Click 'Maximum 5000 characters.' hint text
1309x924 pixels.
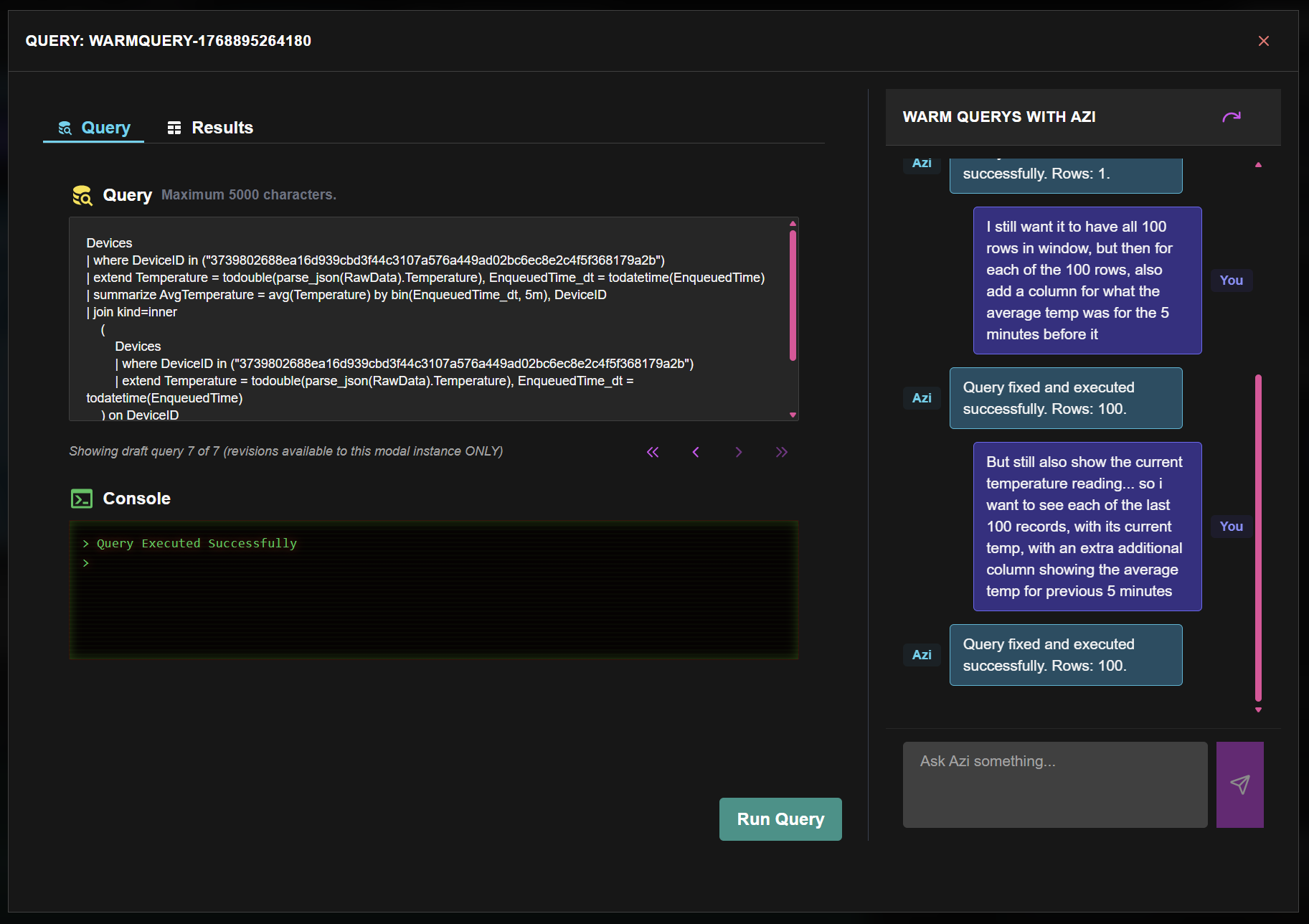[249, 194]
